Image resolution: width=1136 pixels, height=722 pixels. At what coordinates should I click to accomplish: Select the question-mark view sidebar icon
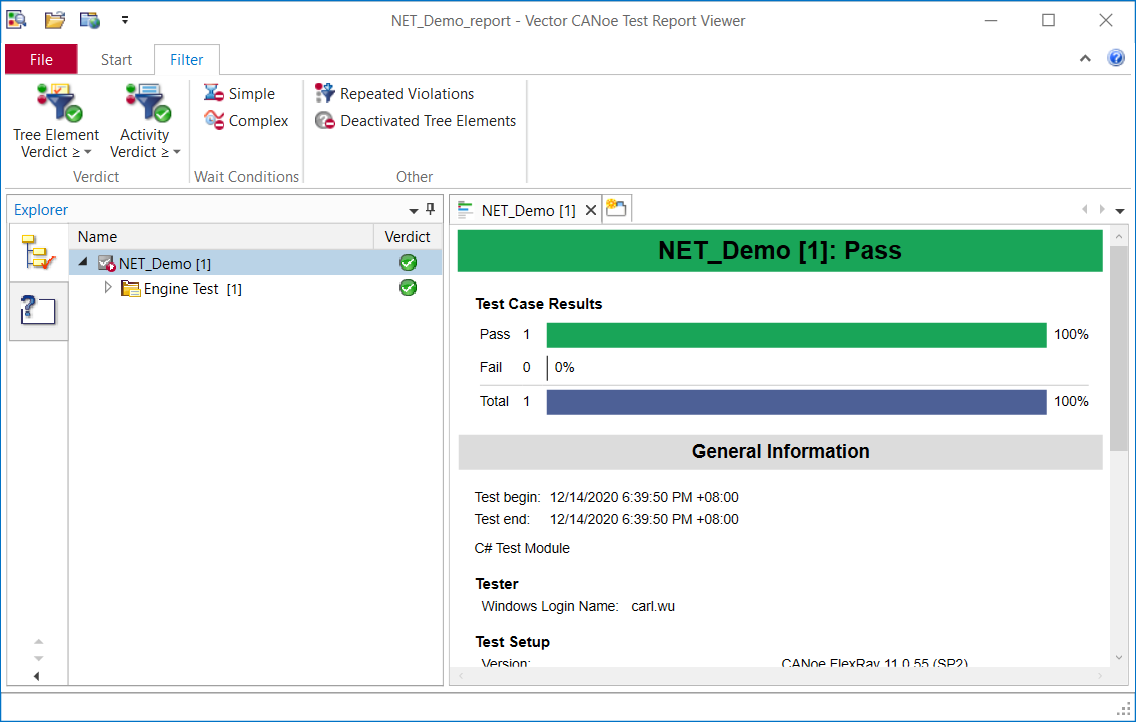(x=38, y=311)
